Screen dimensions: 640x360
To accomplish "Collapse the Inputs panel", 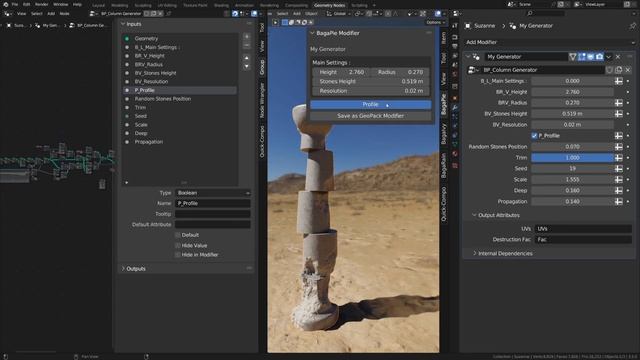I will pos(123,24).
